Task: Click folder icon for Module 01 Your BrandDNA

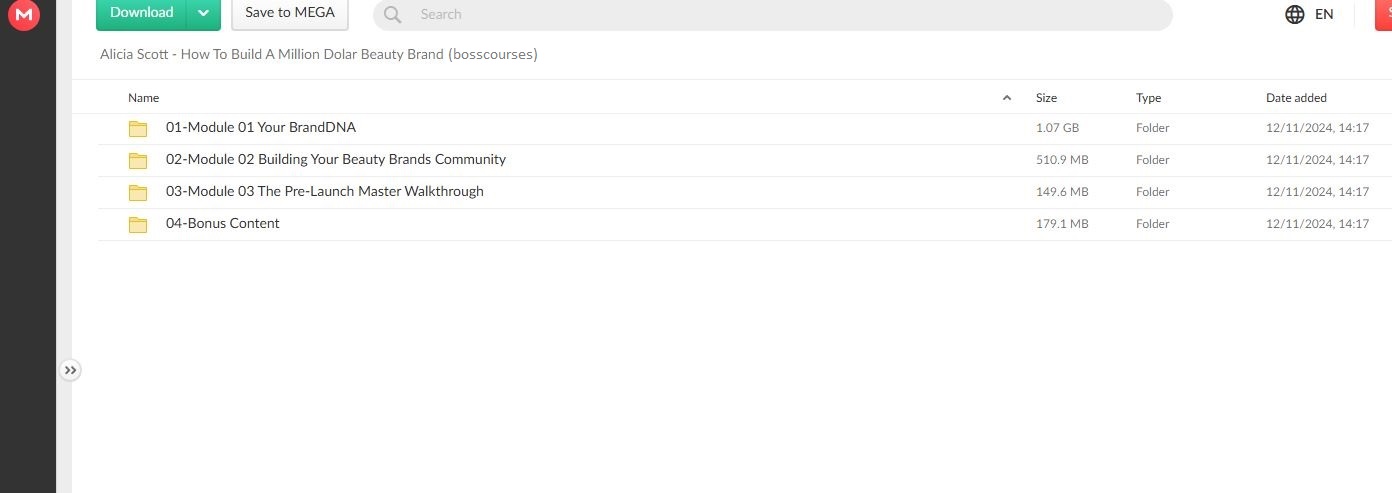Action: [138, 128]
